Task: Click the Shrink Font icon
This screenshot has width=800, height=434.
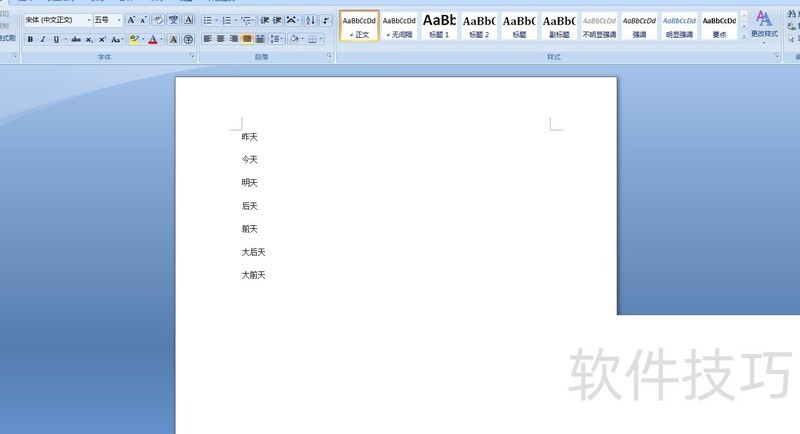Action: click(143, 20)
